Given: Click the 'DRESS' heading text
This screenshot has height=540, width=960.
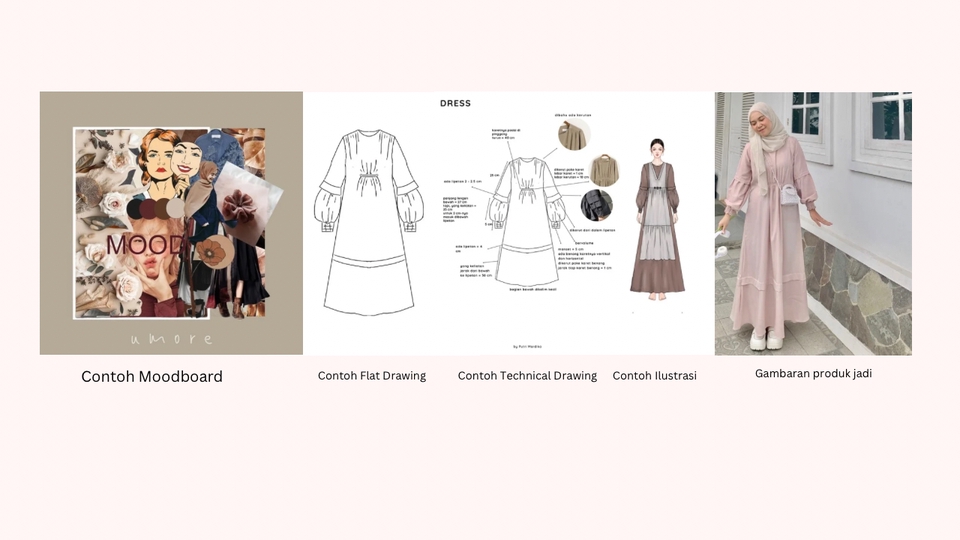Looking at the screenshot, I should (455, 103).
